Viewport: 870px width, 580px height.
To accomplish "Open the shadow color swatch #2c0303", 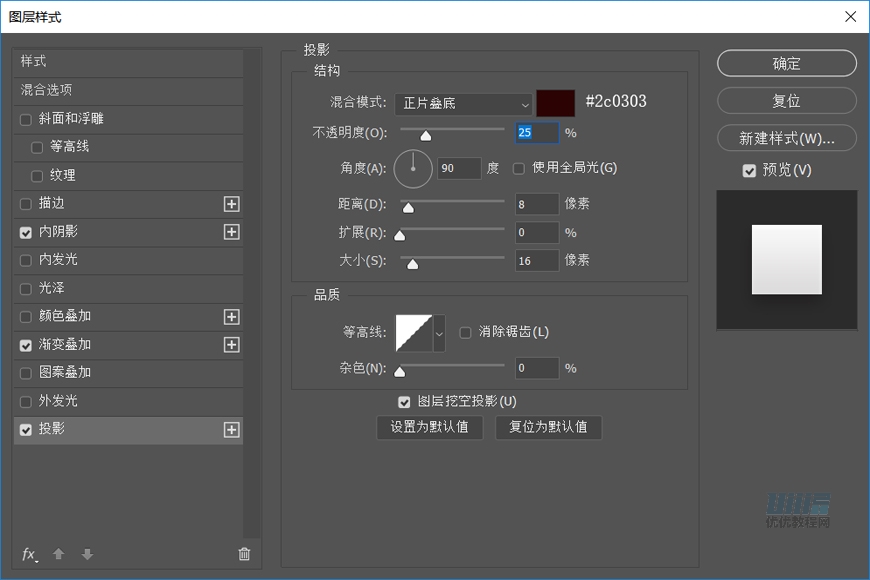I will click(555, 102).
